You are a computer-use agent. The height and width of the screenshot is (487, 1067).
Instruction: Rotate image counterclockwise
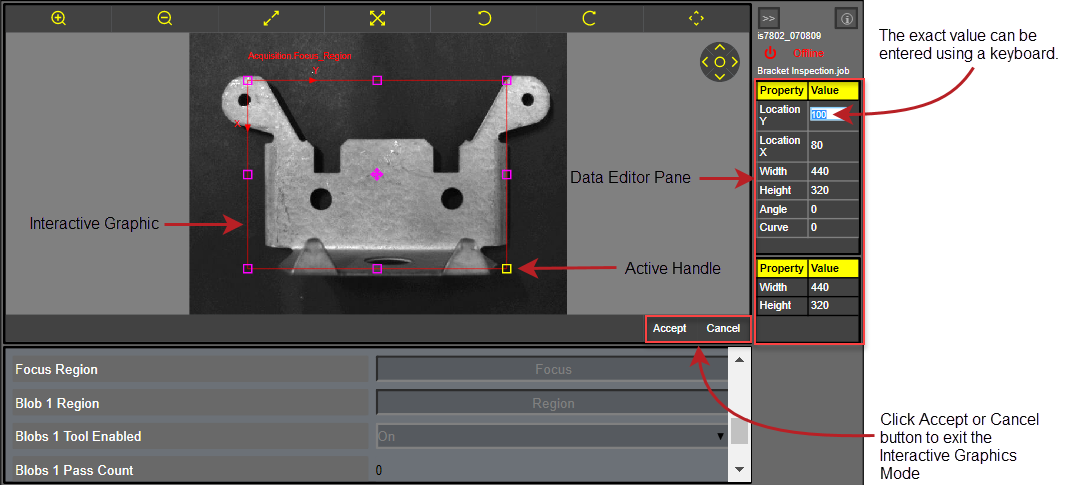click(484, 18)
